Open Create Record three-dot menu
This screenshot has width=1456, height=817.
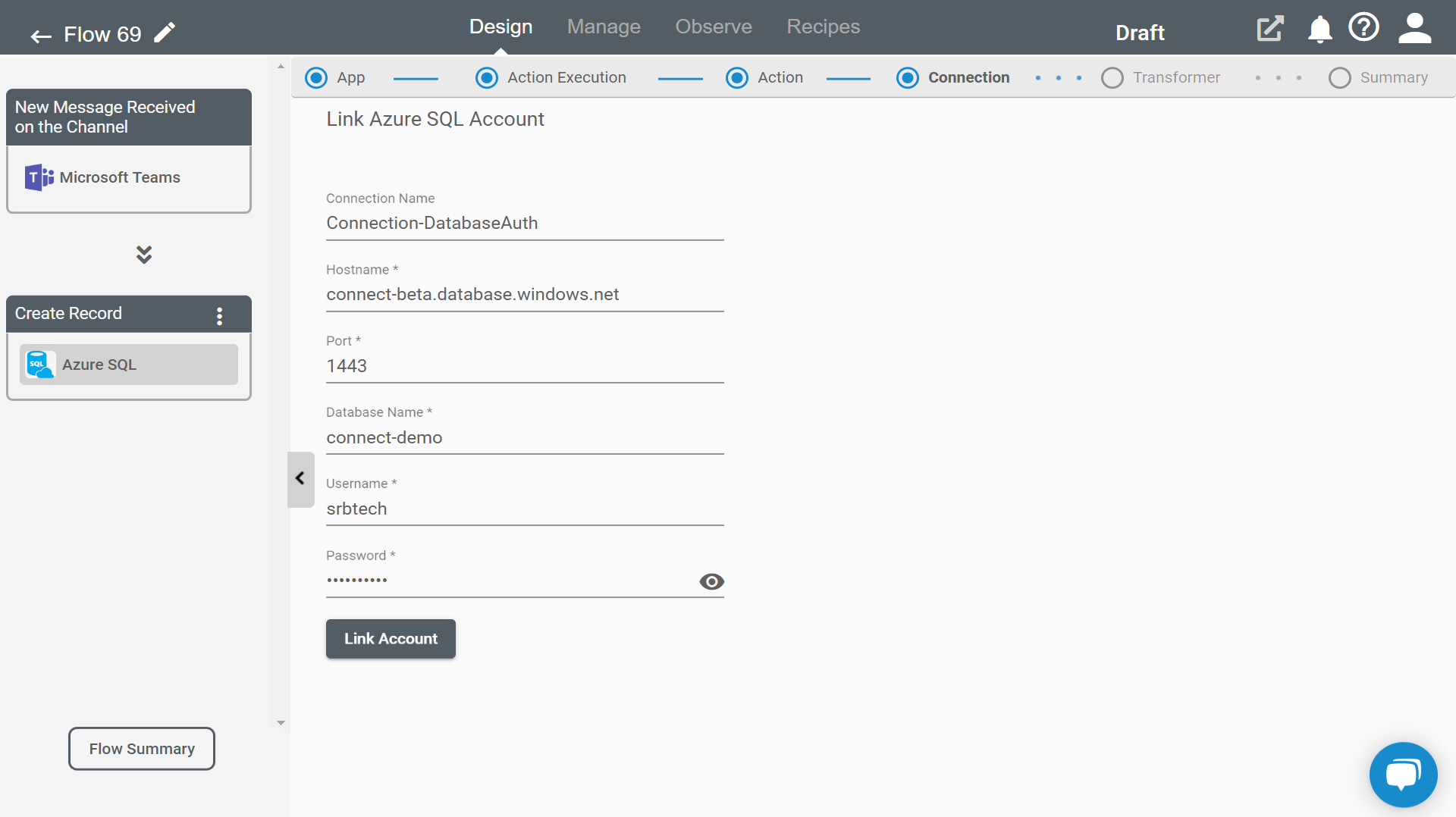220,315
